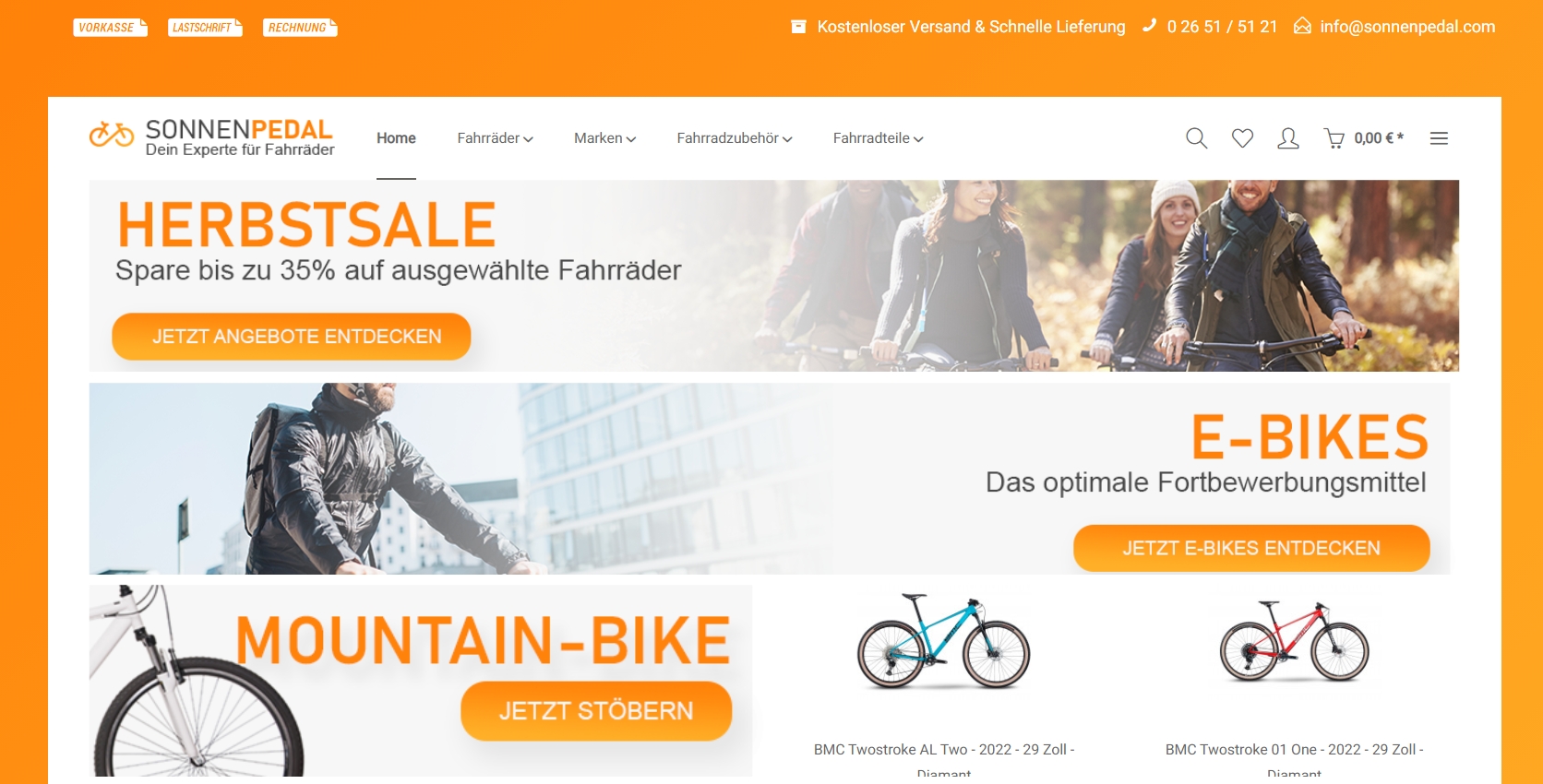Image resolution: width=1543 pixels, height=784 pixels.
Task: Click the Lastschrift payment badge
Action: (205, 28)
